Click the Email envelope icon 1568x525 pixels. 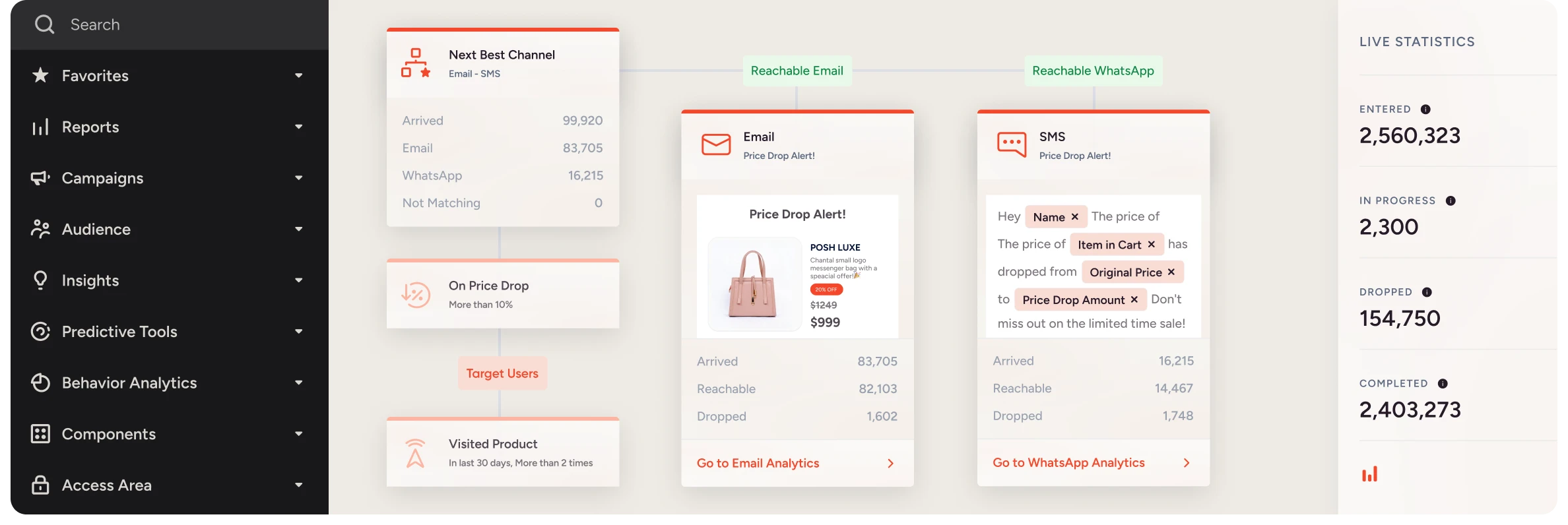[x=716, y=144]
